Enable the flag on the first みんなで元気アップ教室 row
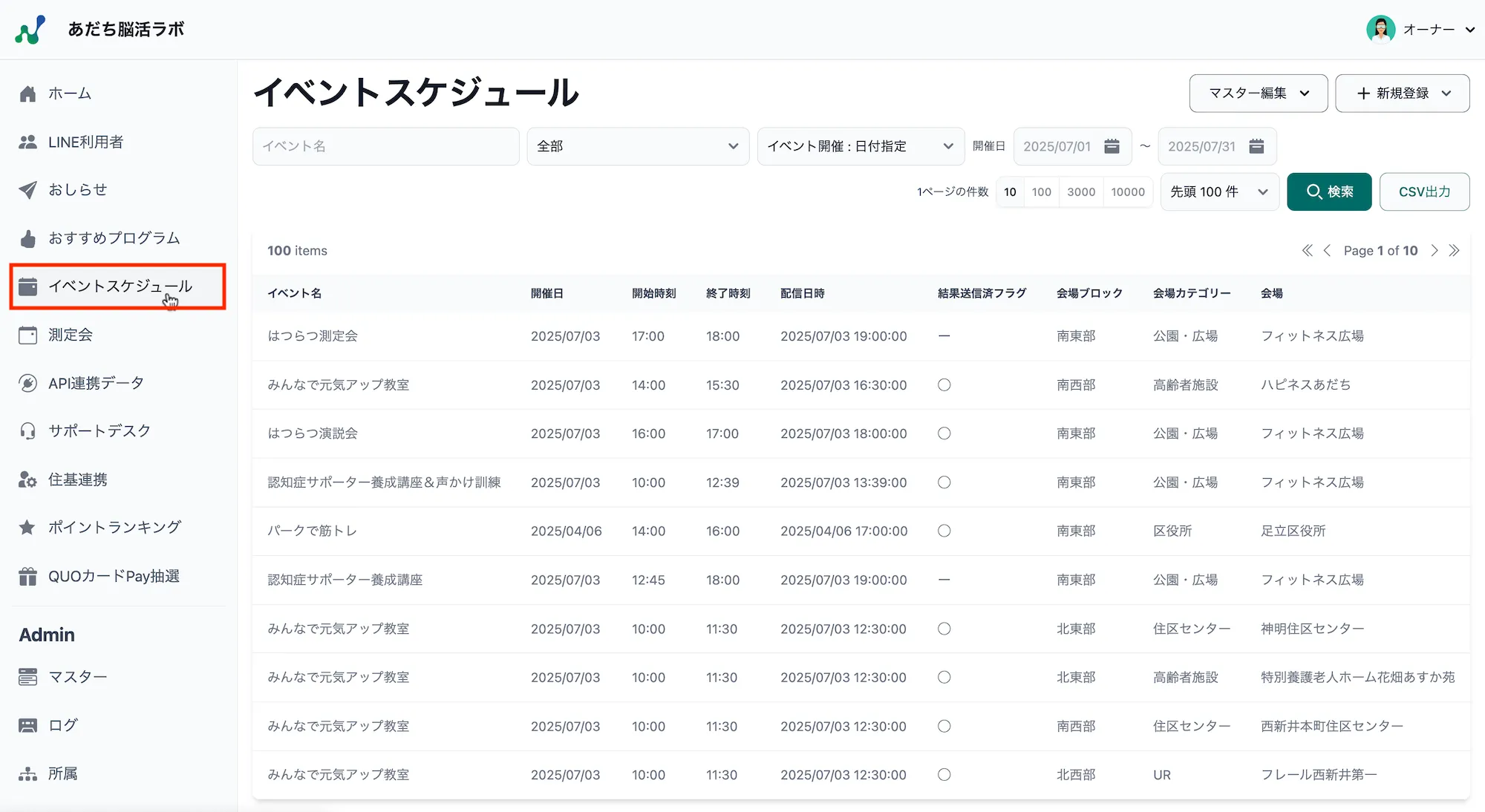Screen dimensions: 1485x812 point(944,384)
